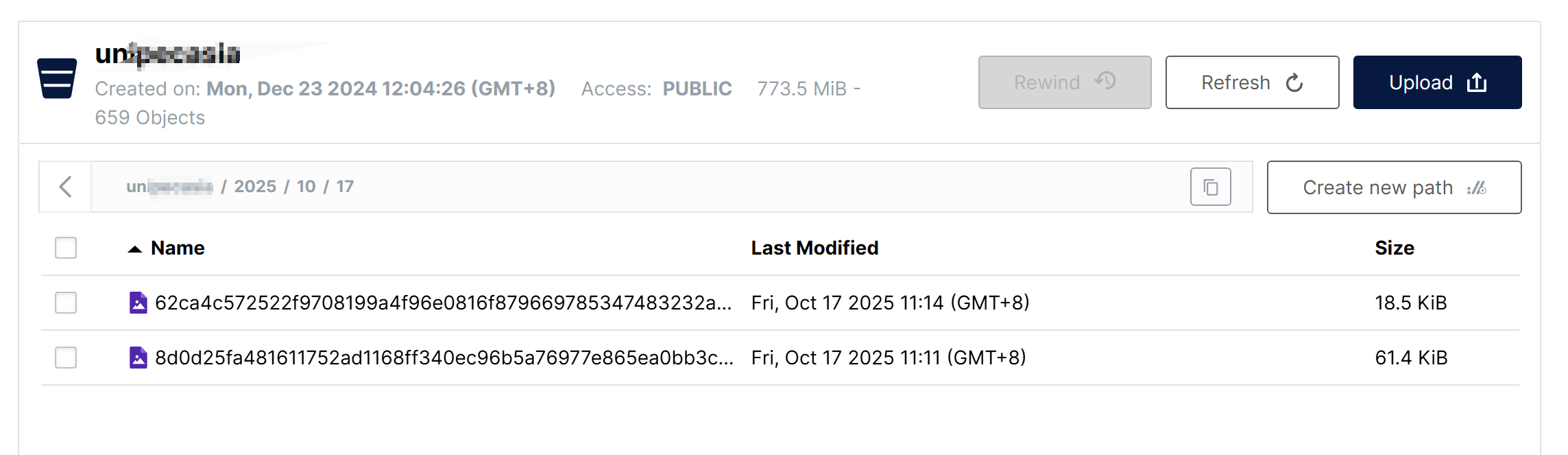Click the upload arrow icon
The width and height of the screenshot is (1568, 455).
pos(1477,83)
